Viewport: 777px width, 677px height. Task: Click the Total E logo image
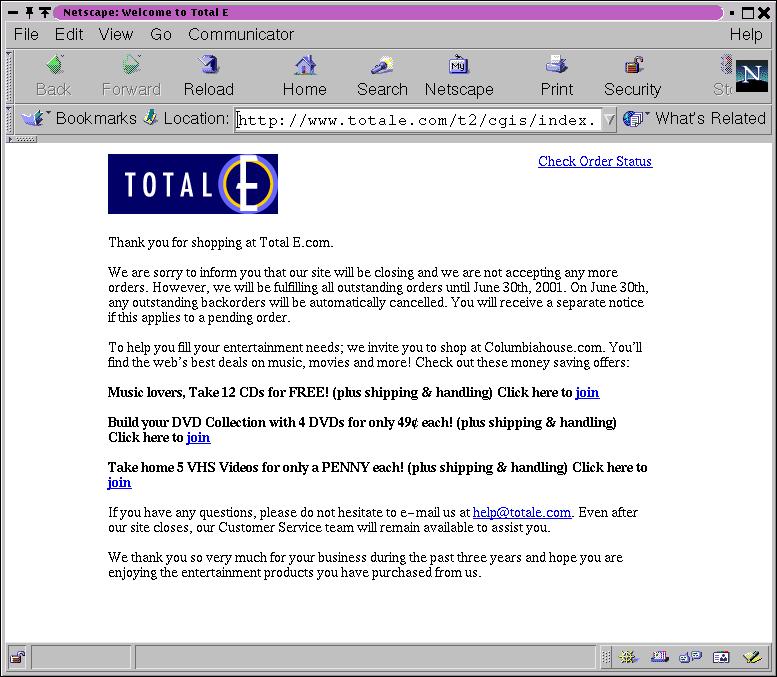pos(193,184)
